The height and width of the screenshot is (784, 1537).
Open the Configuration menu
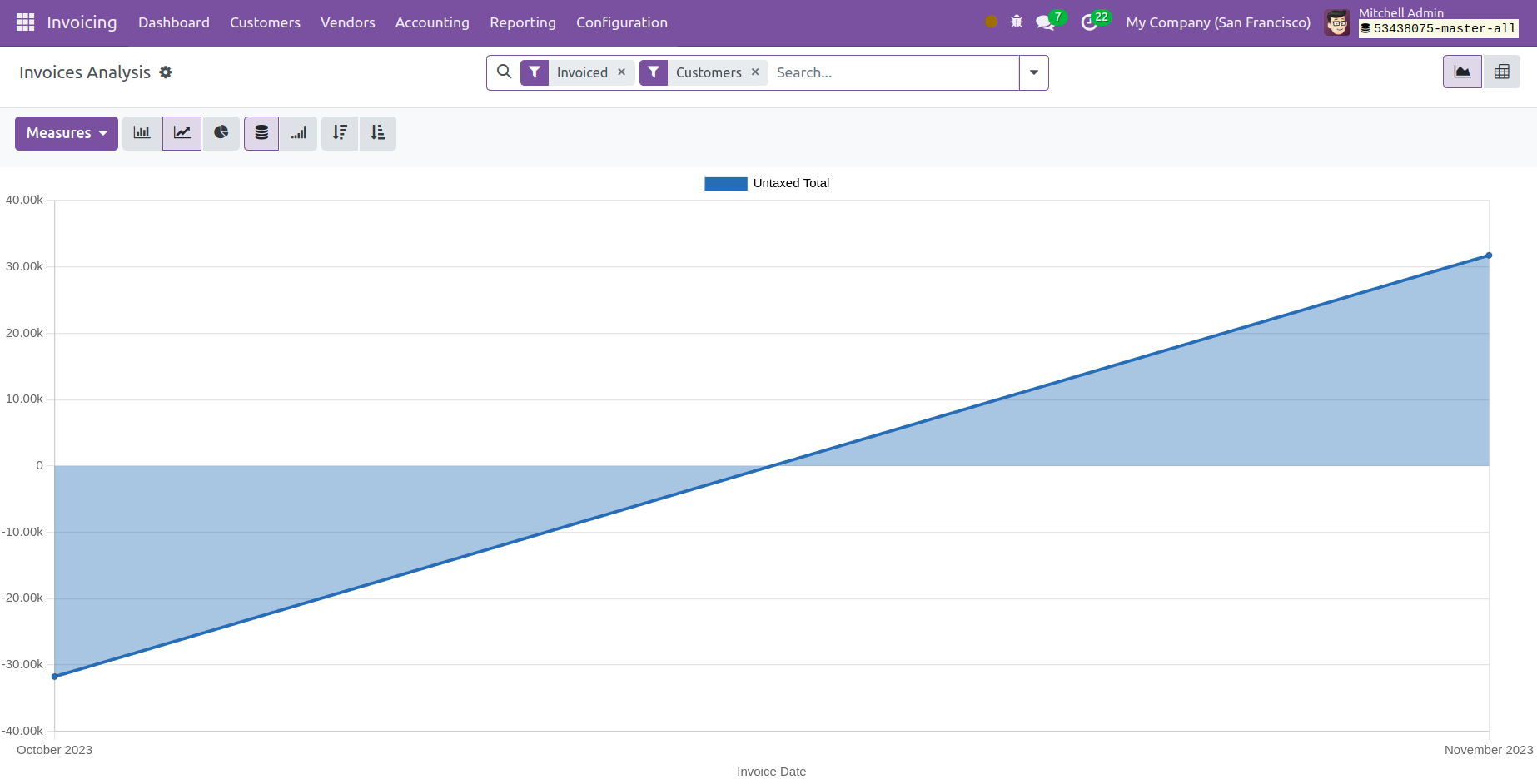pyautogui.click(x=622, y=22)
